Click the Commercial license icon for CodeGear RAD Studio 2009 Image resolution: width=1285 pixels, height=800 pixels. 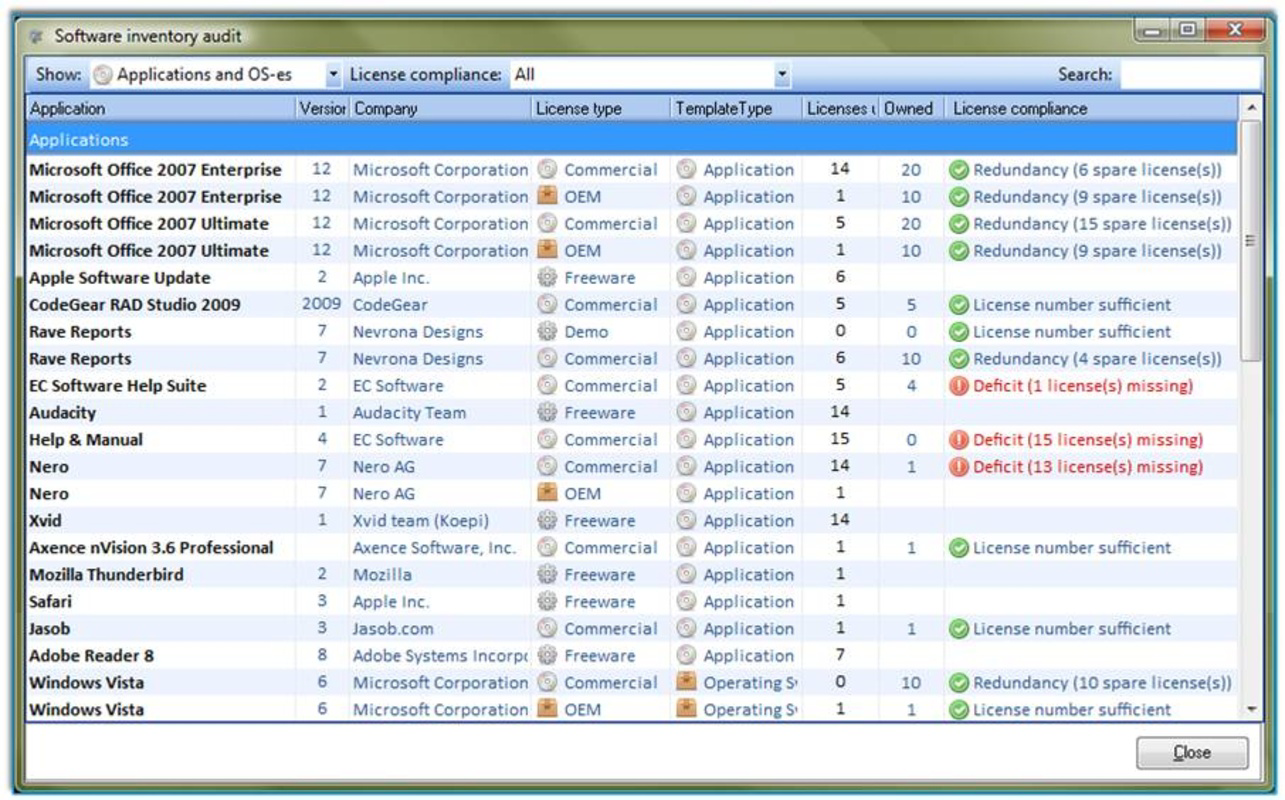tap(546, 305)
